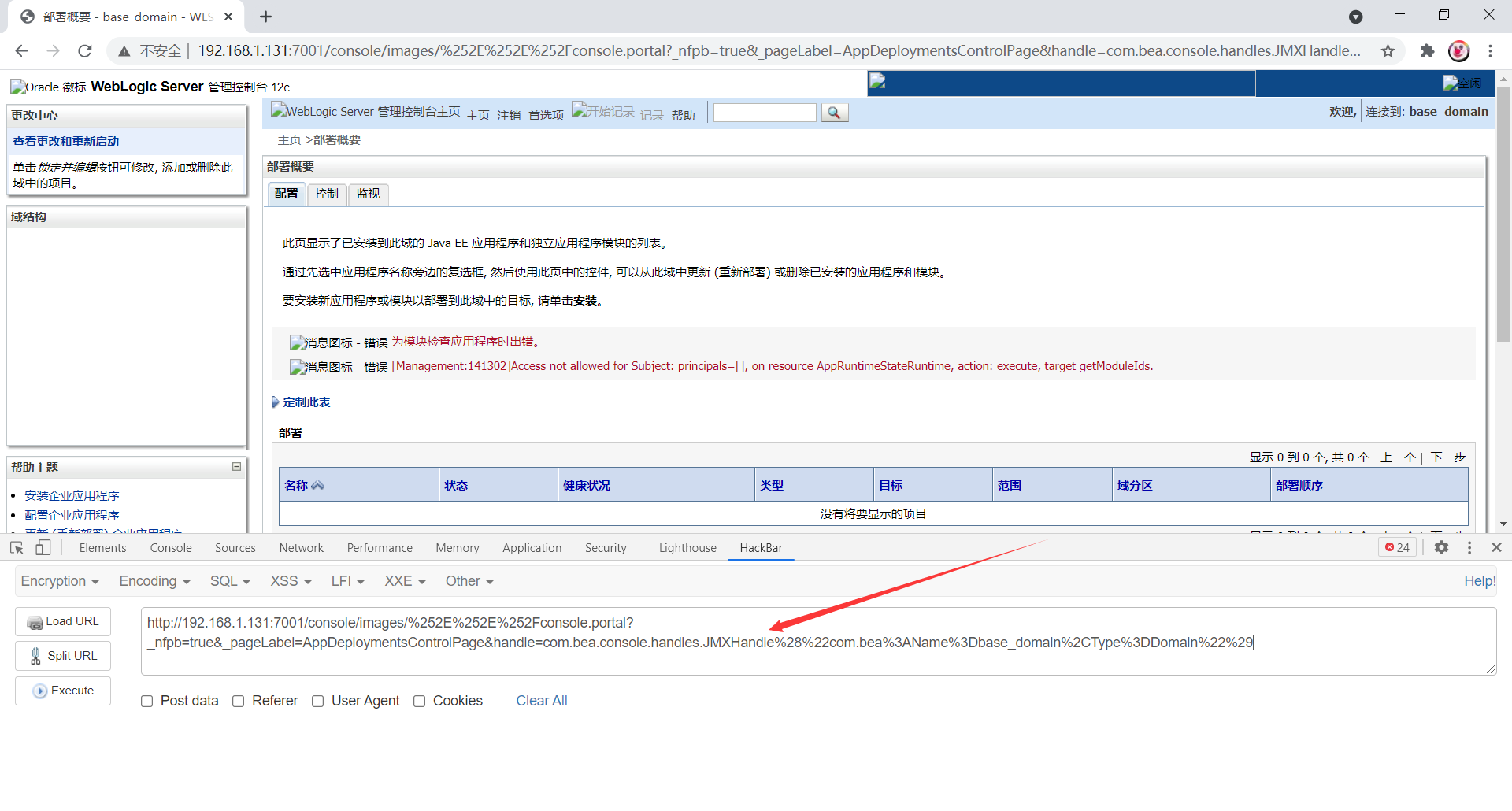The image size is (1512, 811).
Task: Open the XSS dropdown
Action: point(291,581)
